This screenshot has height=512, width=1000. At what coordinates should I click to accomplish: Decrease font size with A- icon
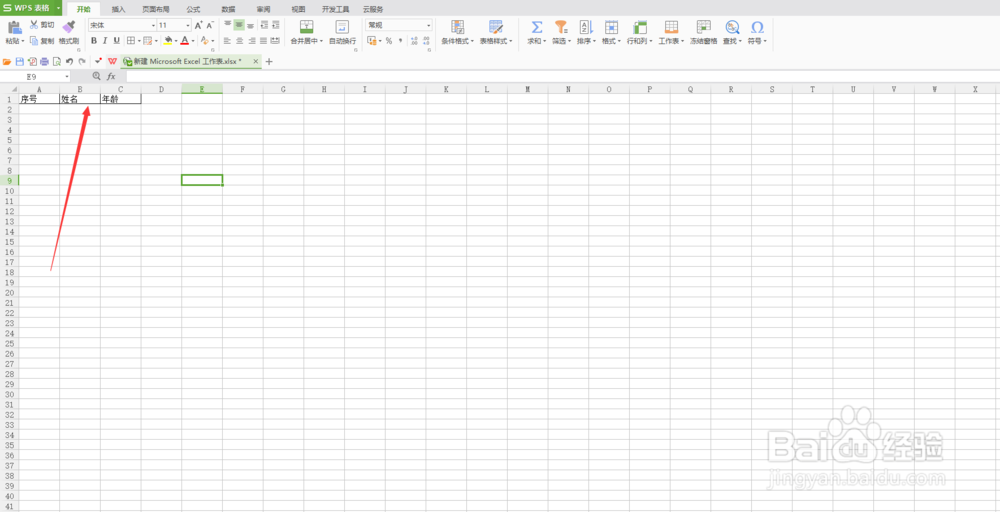[210, 25]
